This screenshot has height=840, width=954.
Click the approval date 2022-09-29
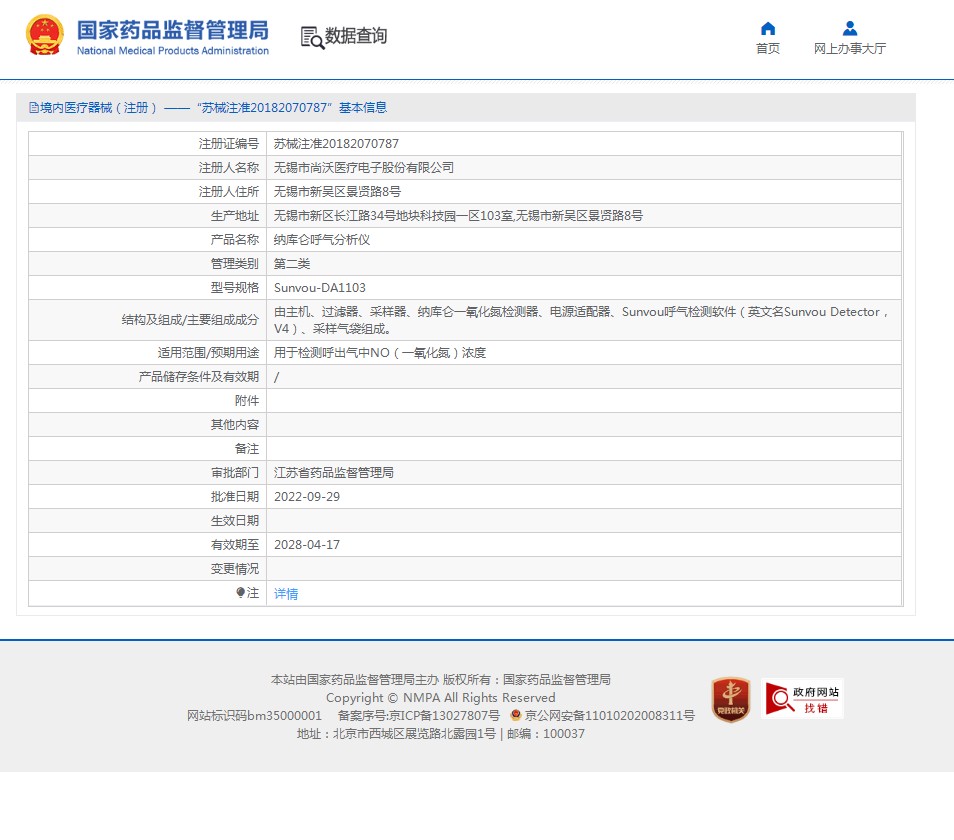point(307,497)
